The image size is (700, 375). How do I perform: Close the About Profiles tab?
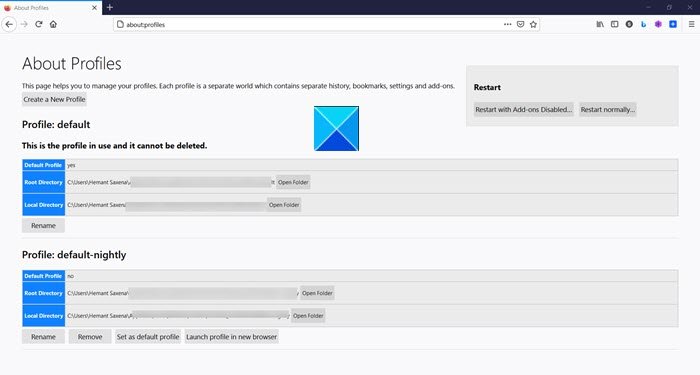94,8
